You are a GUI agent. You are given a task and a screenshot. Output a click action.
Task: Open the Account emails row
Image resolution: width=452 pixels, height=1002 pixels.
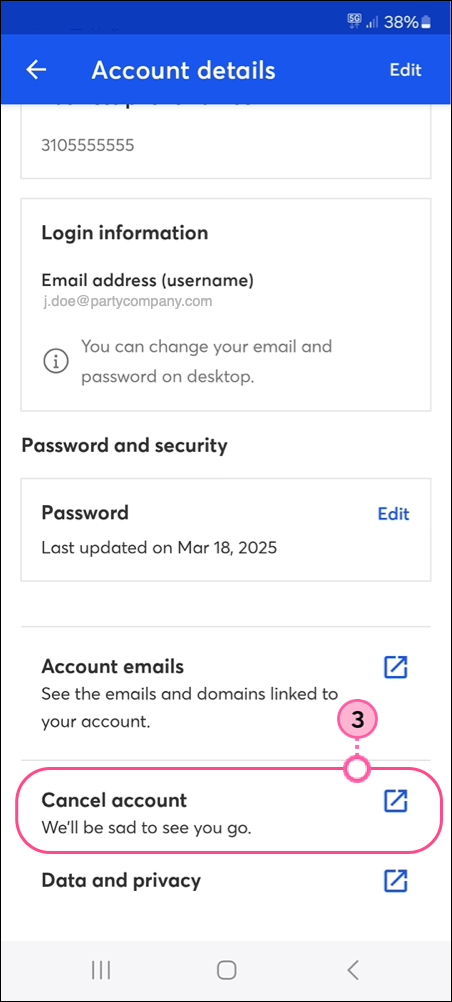click(226, 694)
